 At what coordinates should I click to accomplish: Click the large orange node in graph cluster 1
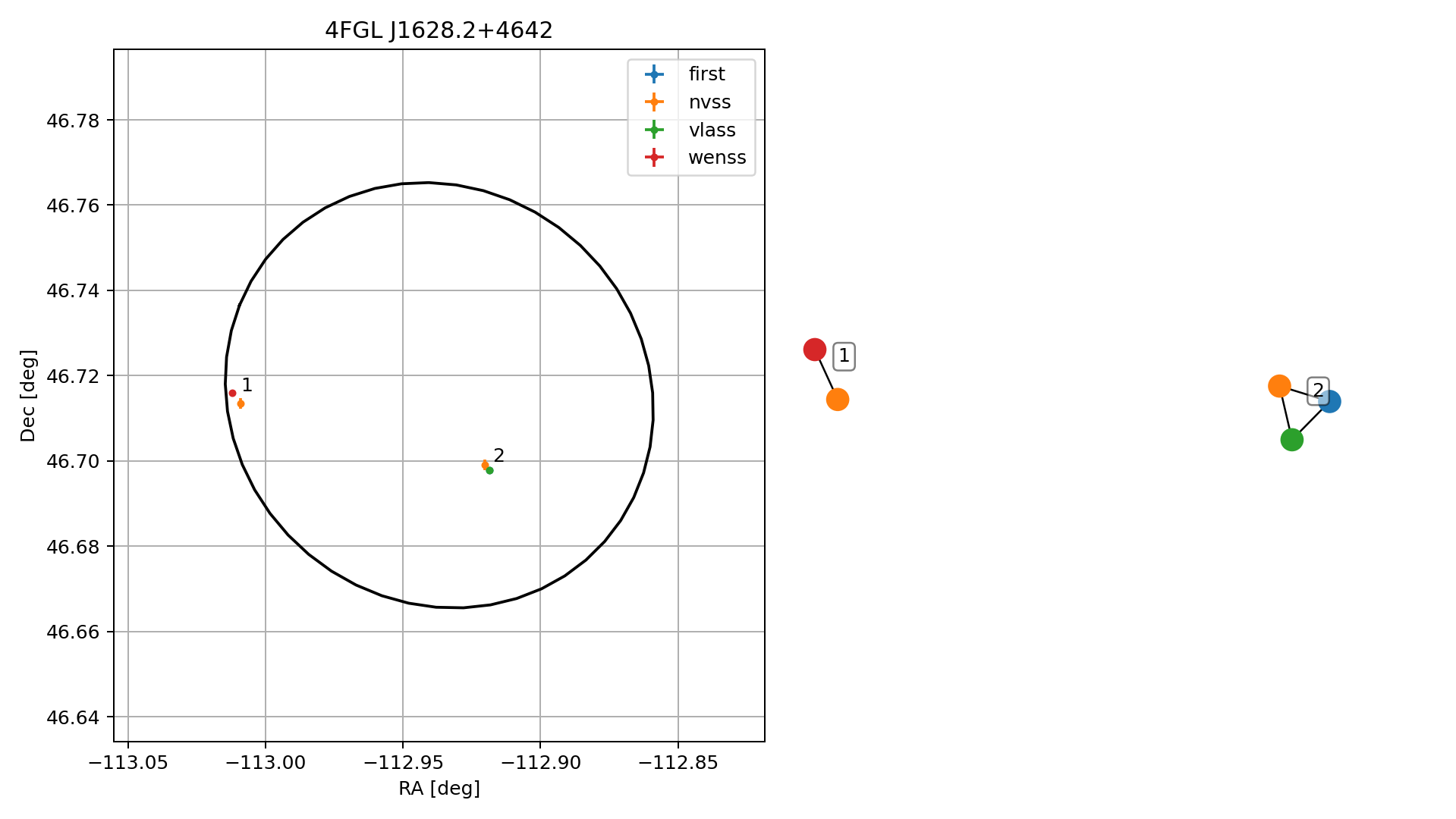click(837, 399)
